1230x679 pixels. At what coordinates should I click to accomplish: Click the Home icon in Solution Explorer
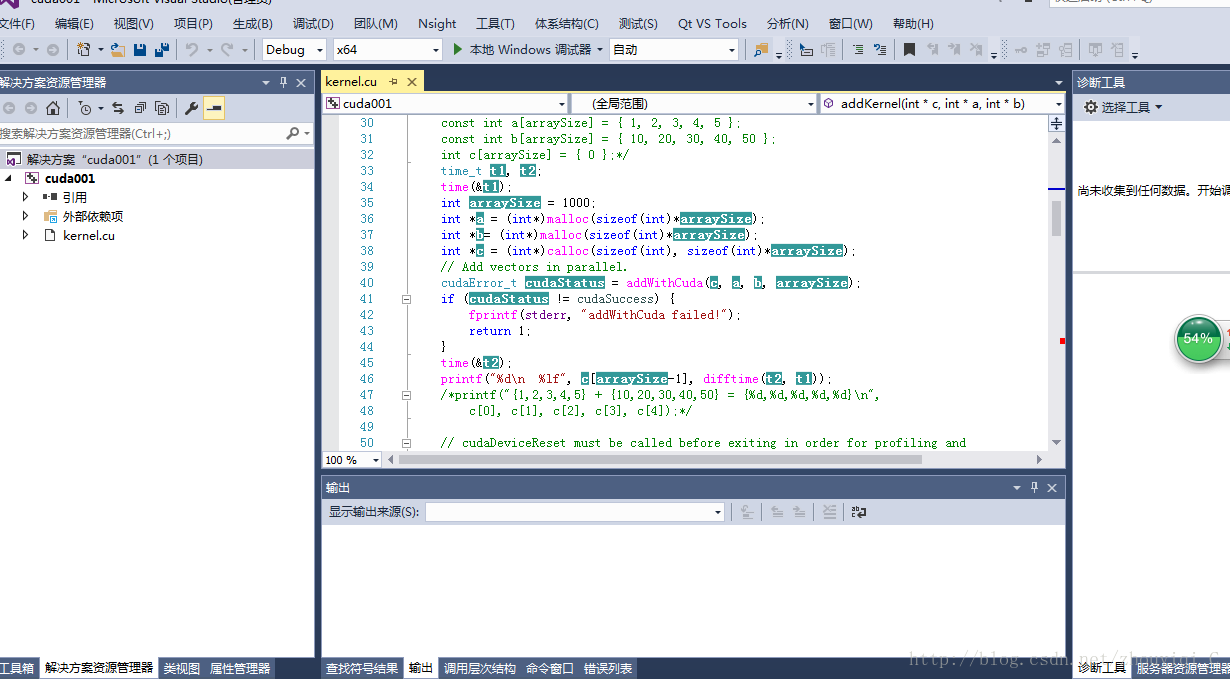(x=53, y=108)
